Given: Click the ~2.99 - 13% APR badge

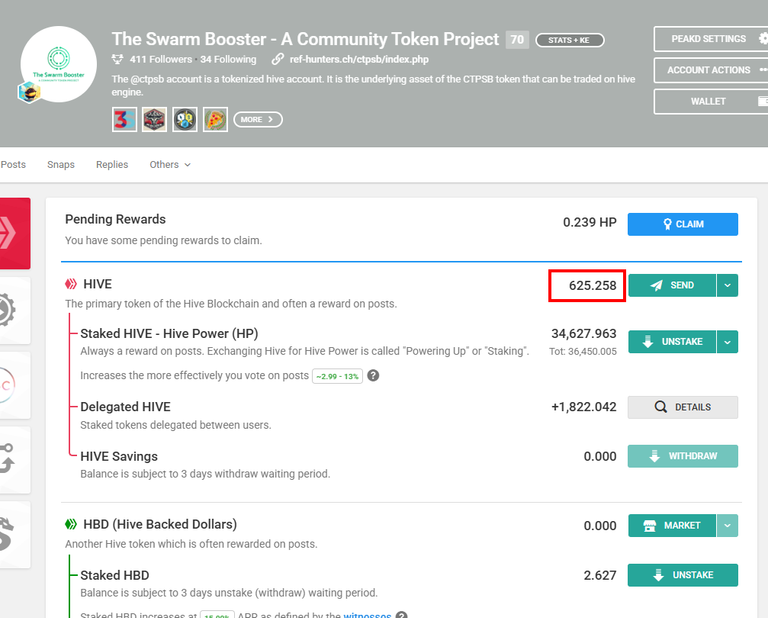Looking at the screenshot, I should 337,376.
